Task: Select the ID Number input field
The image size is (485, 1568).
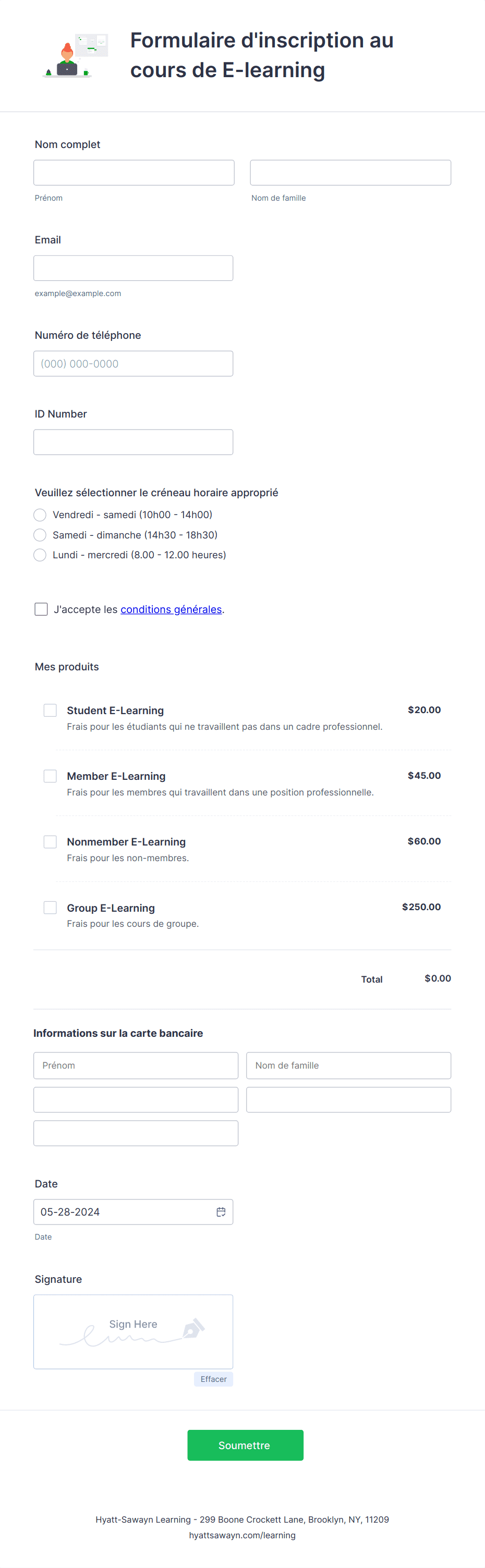Action: (x=134, y=442)
